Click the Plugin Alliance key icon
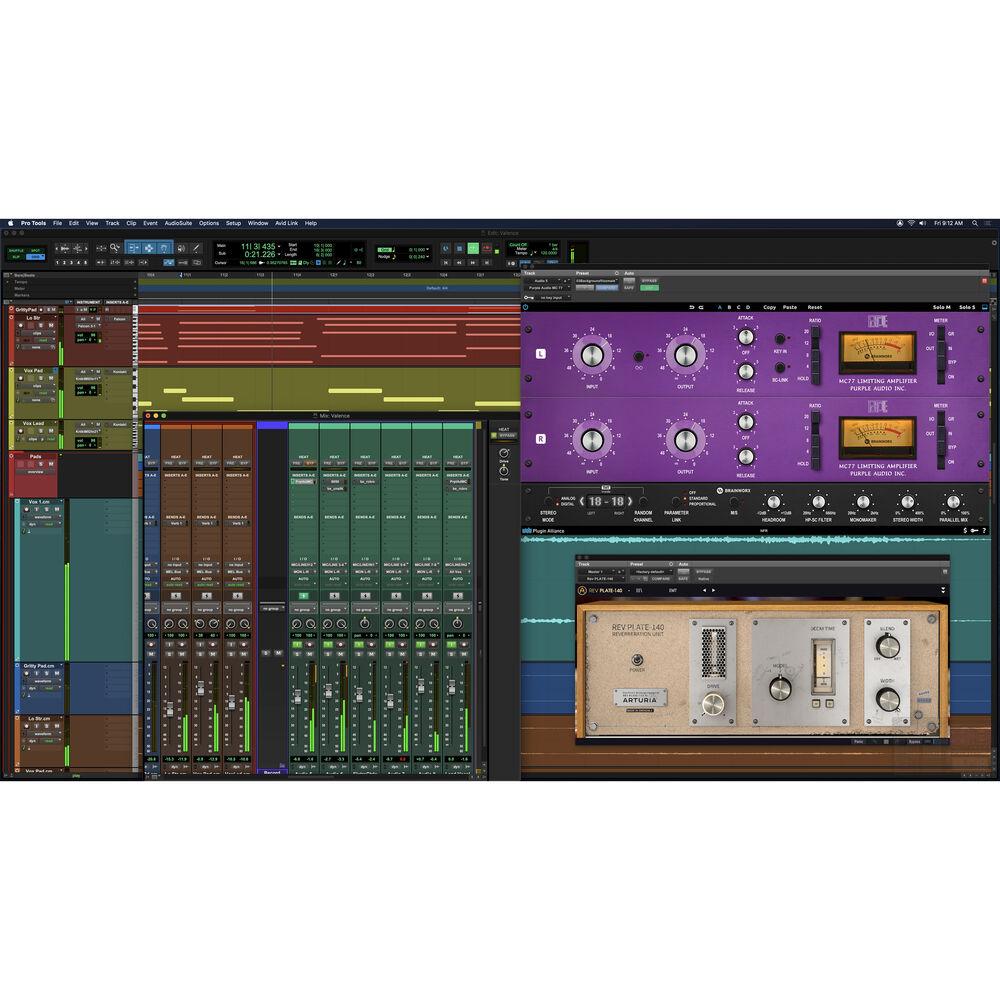 point(974,531)
